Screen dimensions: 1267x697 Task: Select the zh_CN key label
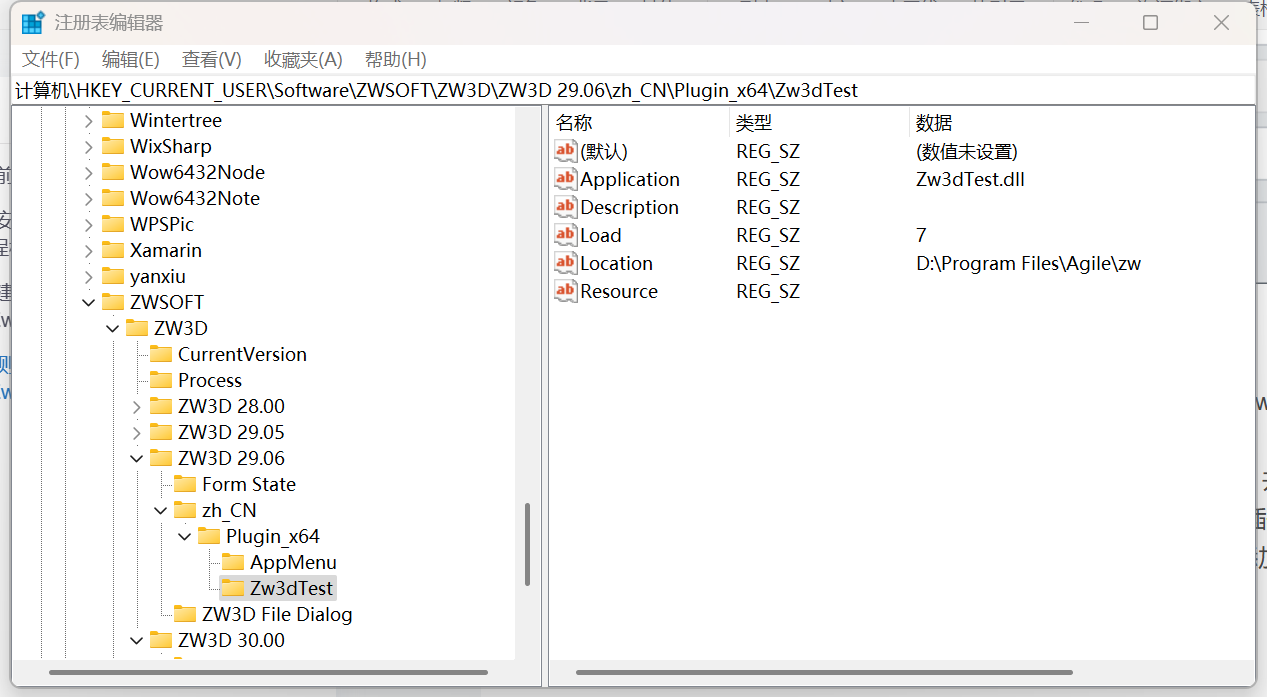(x=229, y=510)
